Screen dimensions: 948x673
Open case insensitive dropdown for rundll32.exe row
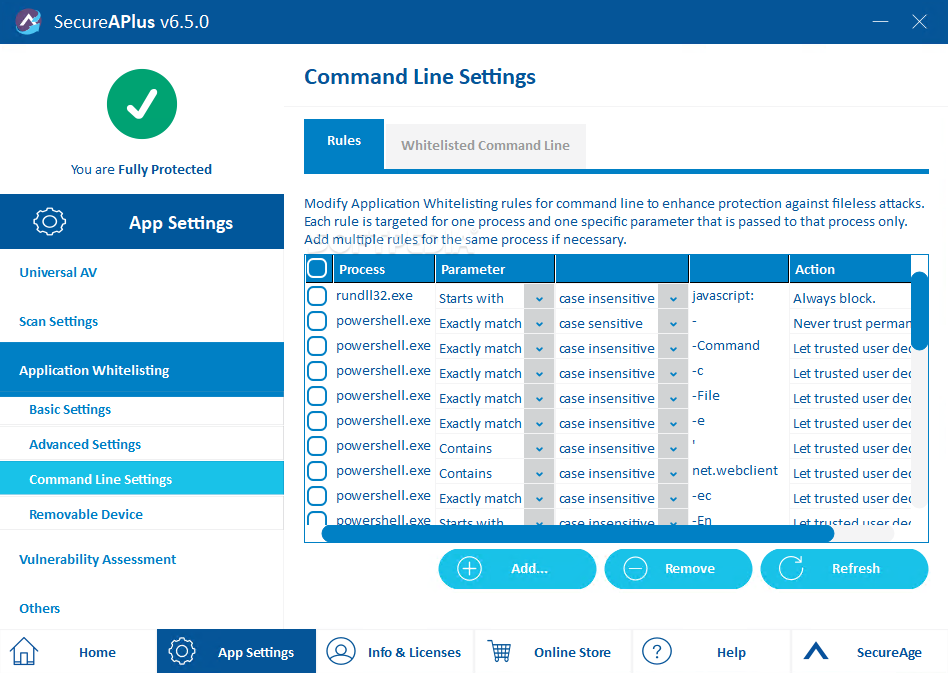[x=673, y=299]
